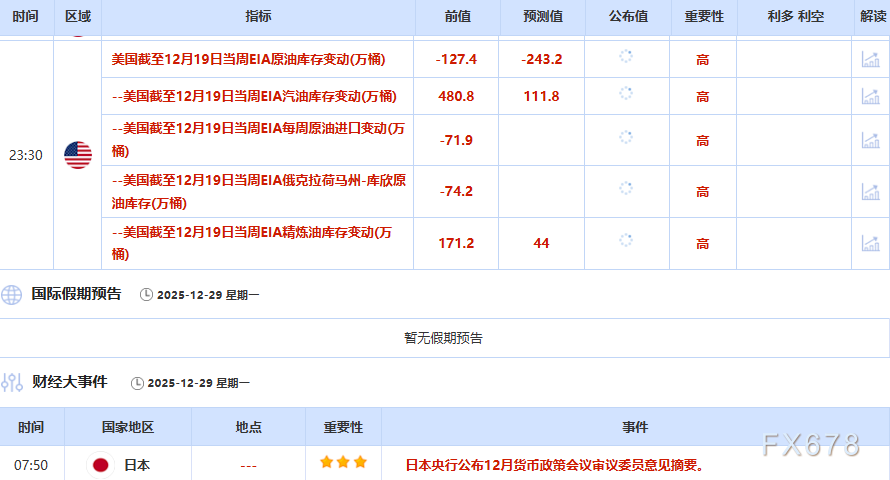The width and height of the screenshot is (890, 480).
Task: Click the 解读 column header
Action: click(871, 17)
